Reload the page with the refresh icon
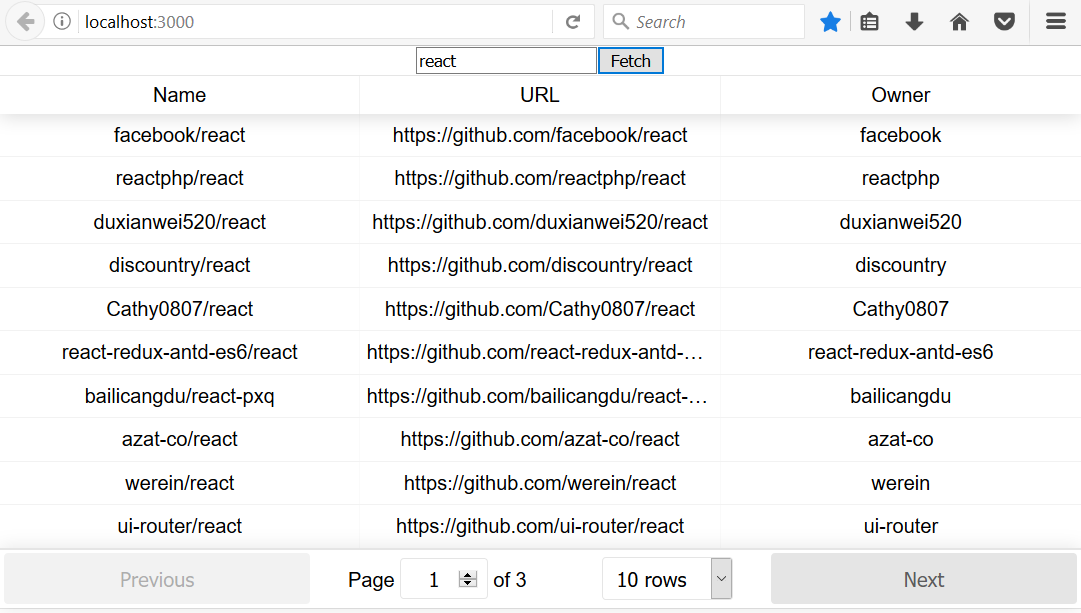The image size is (1081, 613). 573,22
